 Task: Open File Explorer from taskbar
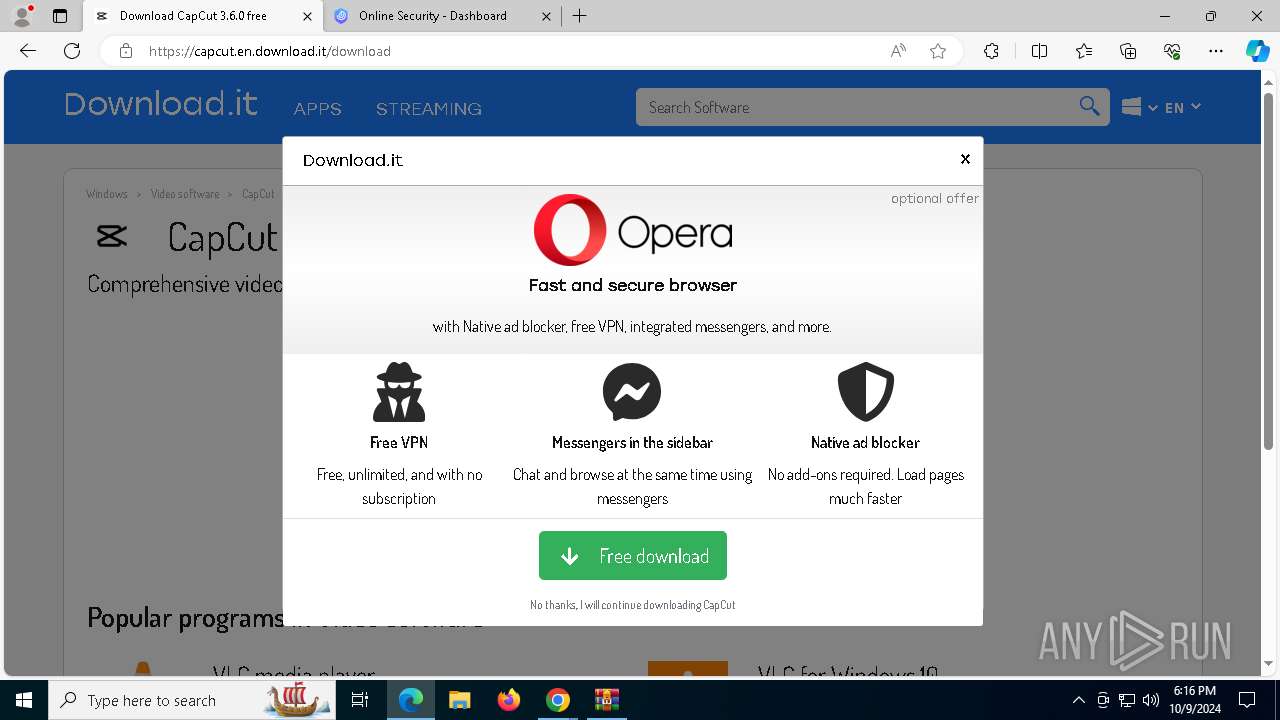459,700
